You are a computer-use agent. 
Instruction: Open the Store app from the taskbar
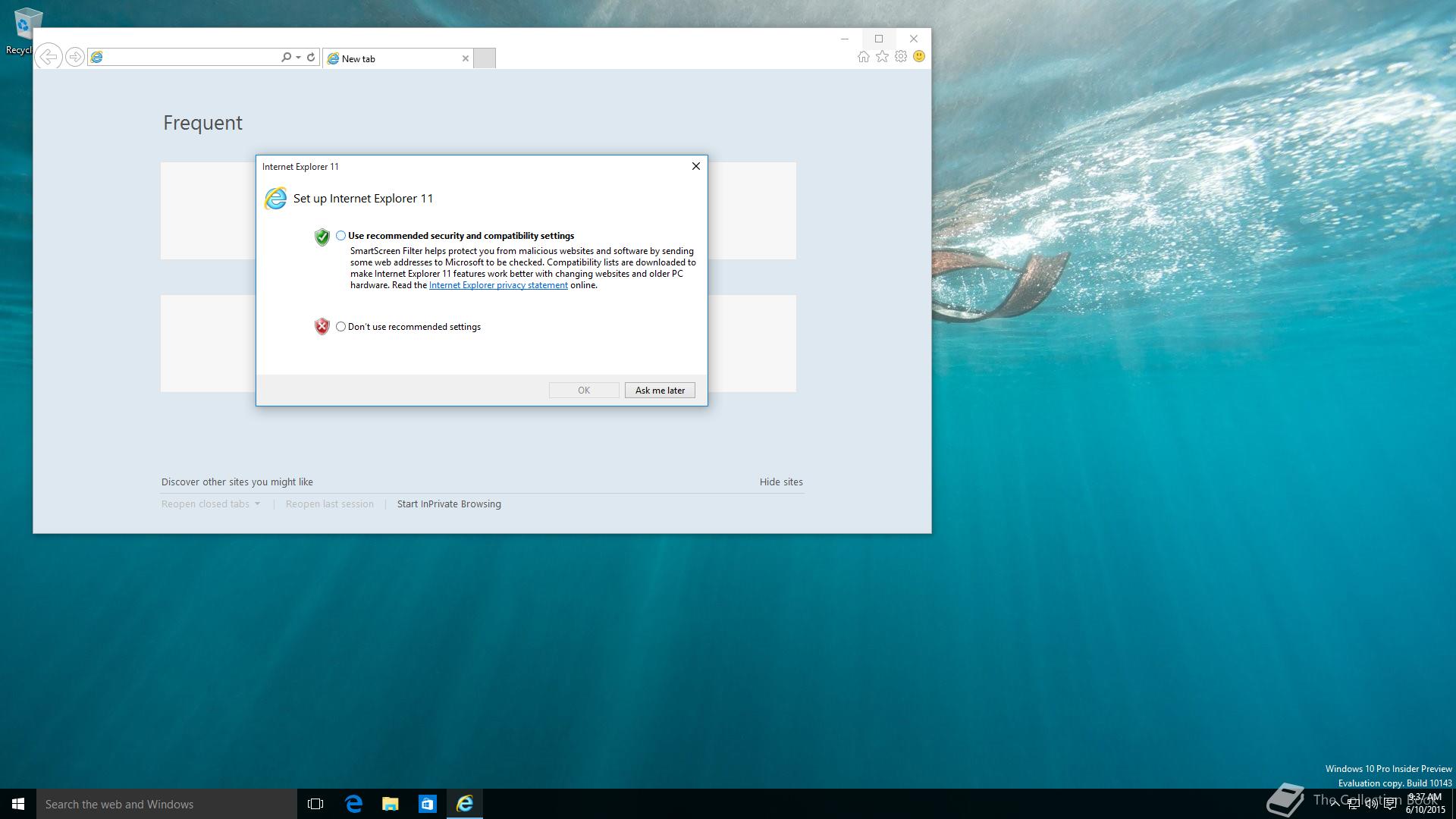(428, 804)
